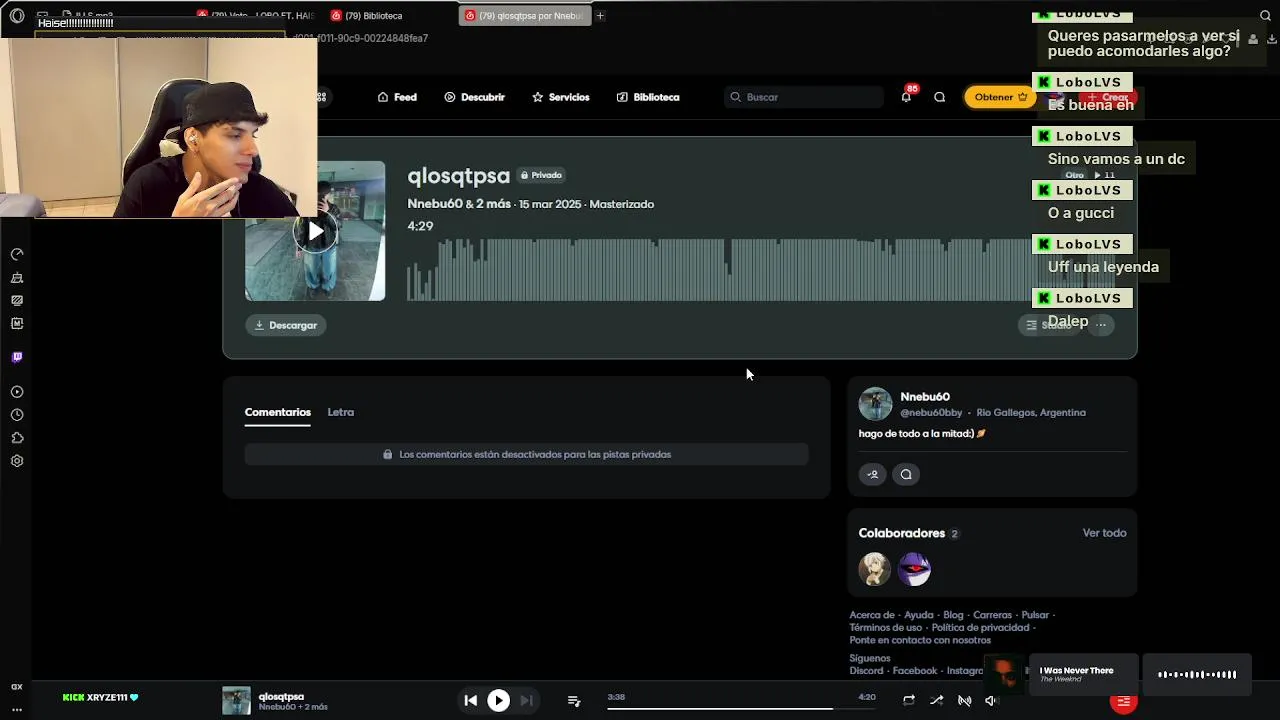Open the Servicios menu
1280x720 pixels.
click(x=561, y=97)
